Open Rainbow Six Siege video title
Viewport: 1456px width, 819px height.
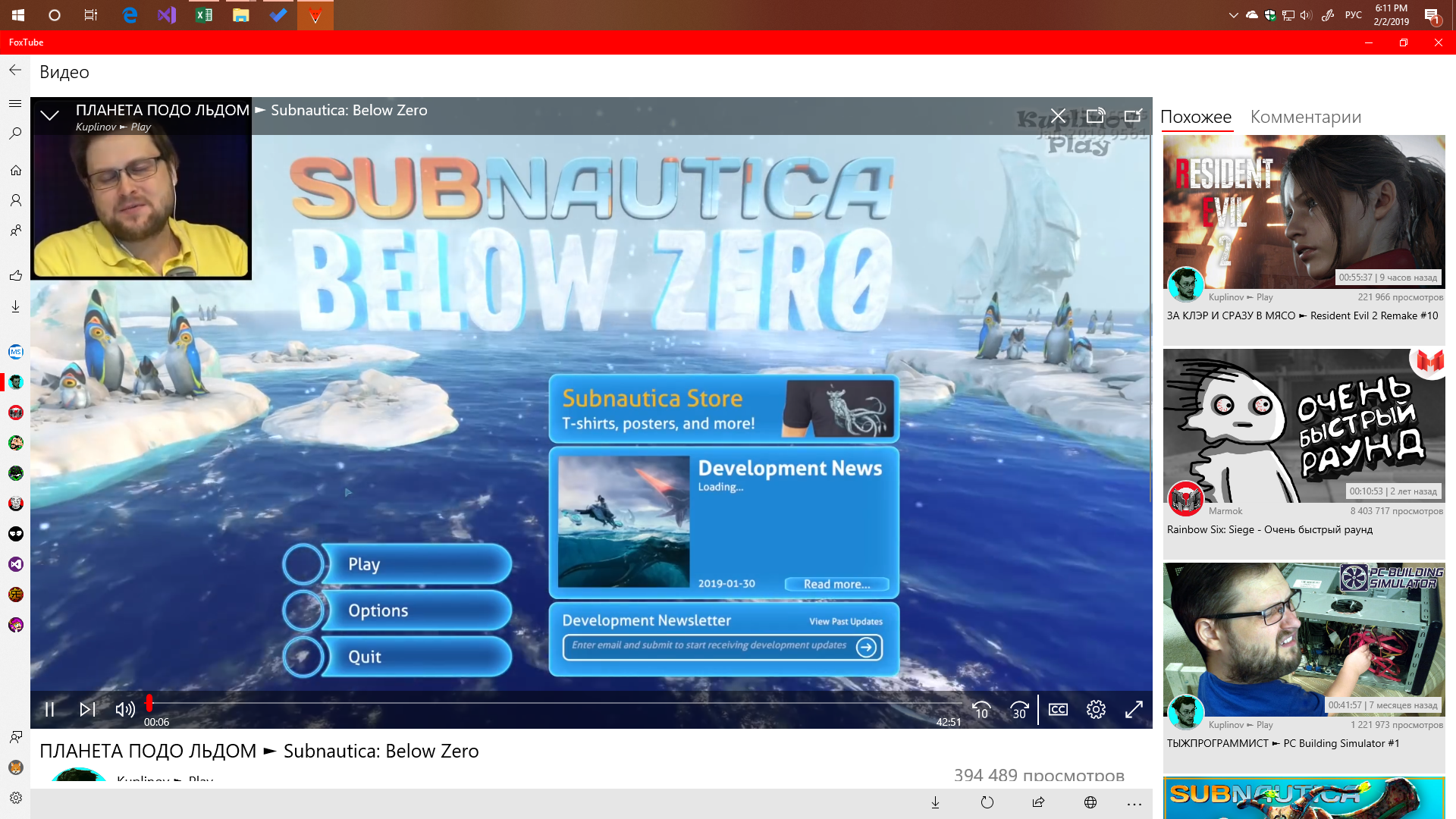pyautogui.click(x=1269, y=529)
